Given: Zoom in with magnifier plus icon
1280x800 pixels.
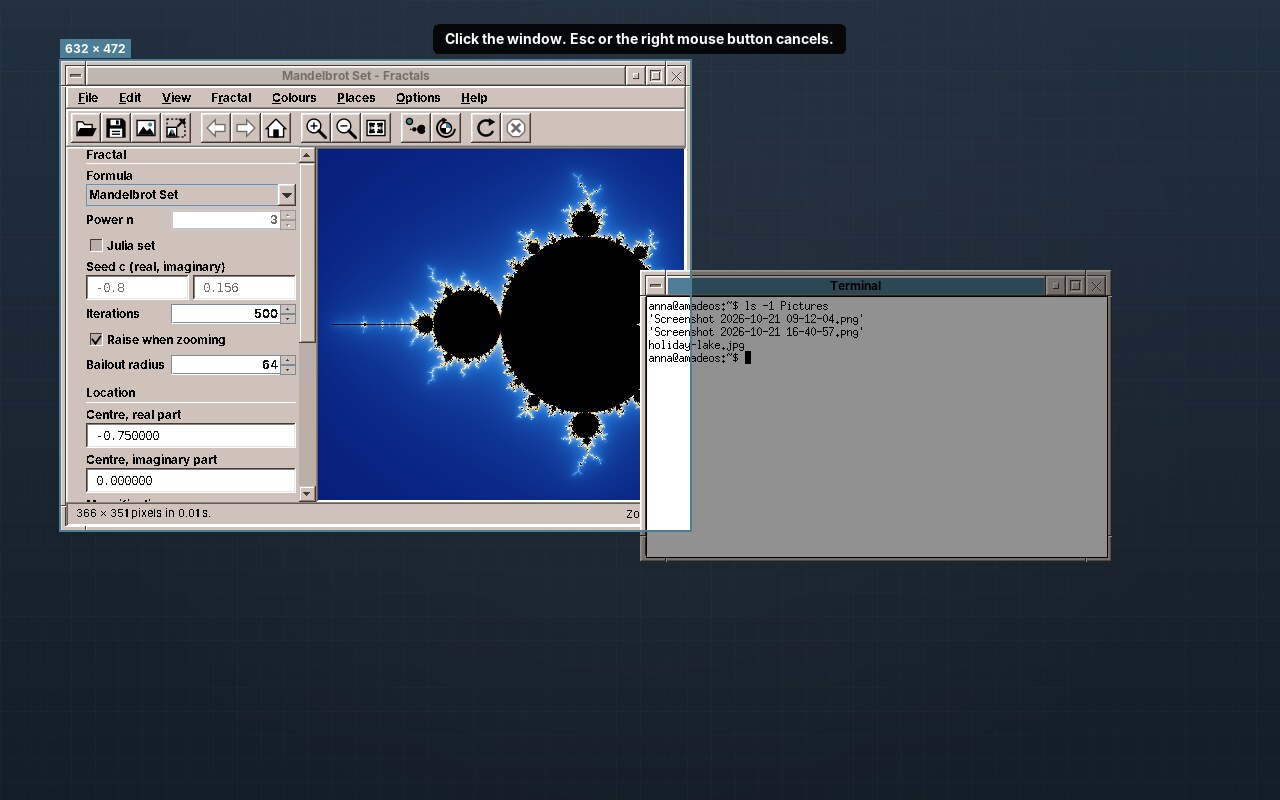Looking at the screenshot, I should [316, 128].
